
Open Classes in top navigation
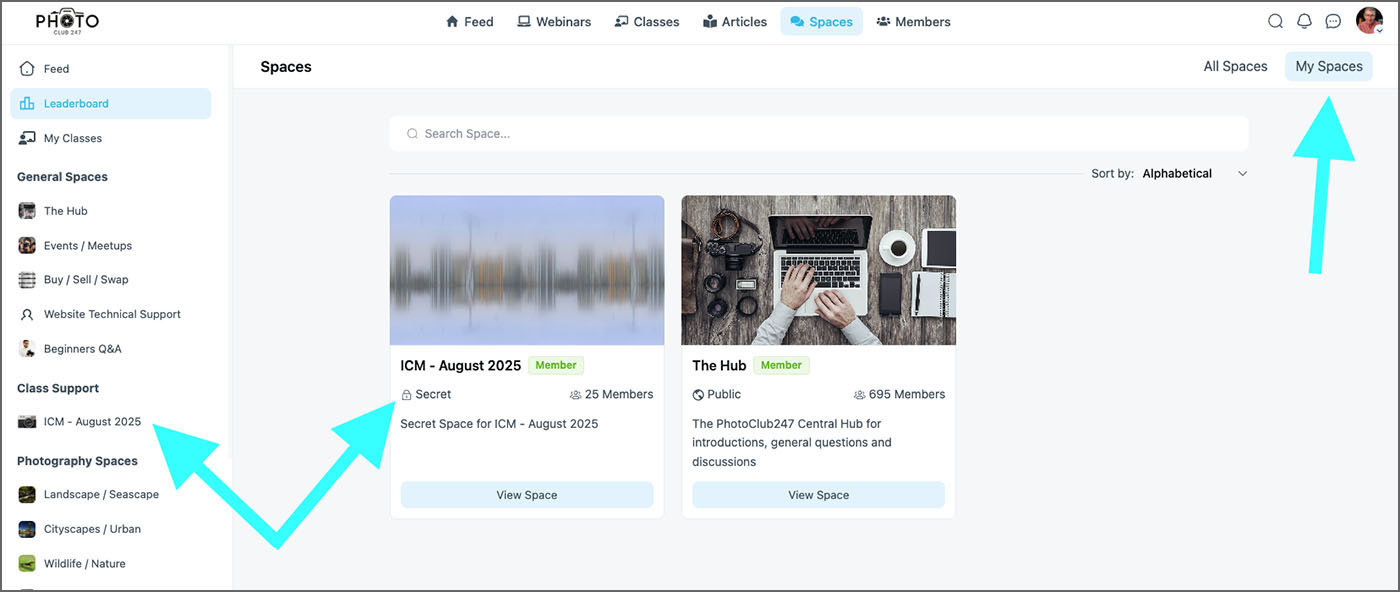(x=647, y=21)
